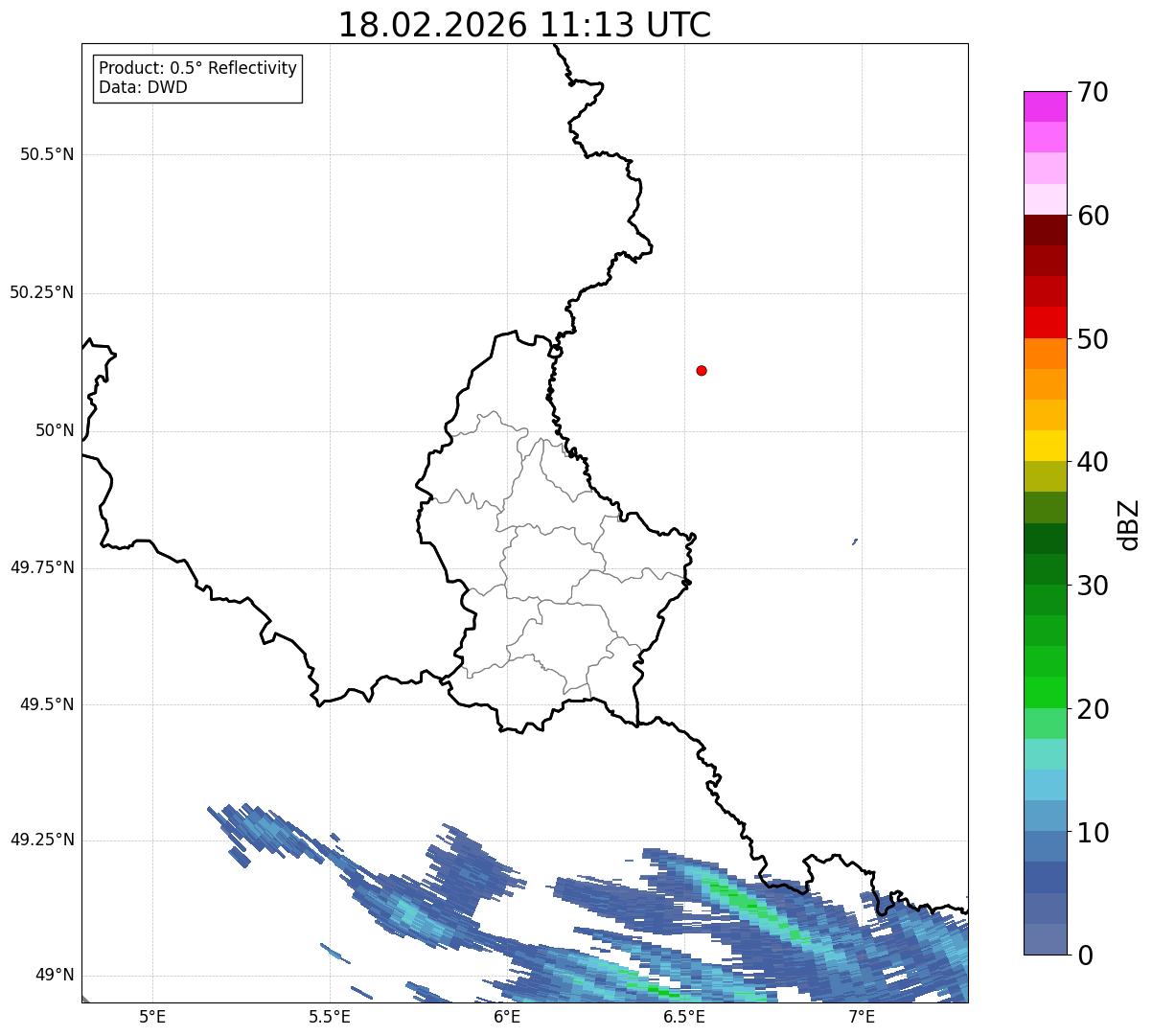Click "Product: 0.5° Reflectivity" text in legend box
Screen dimensions: 1152x1036
[197, 69]
